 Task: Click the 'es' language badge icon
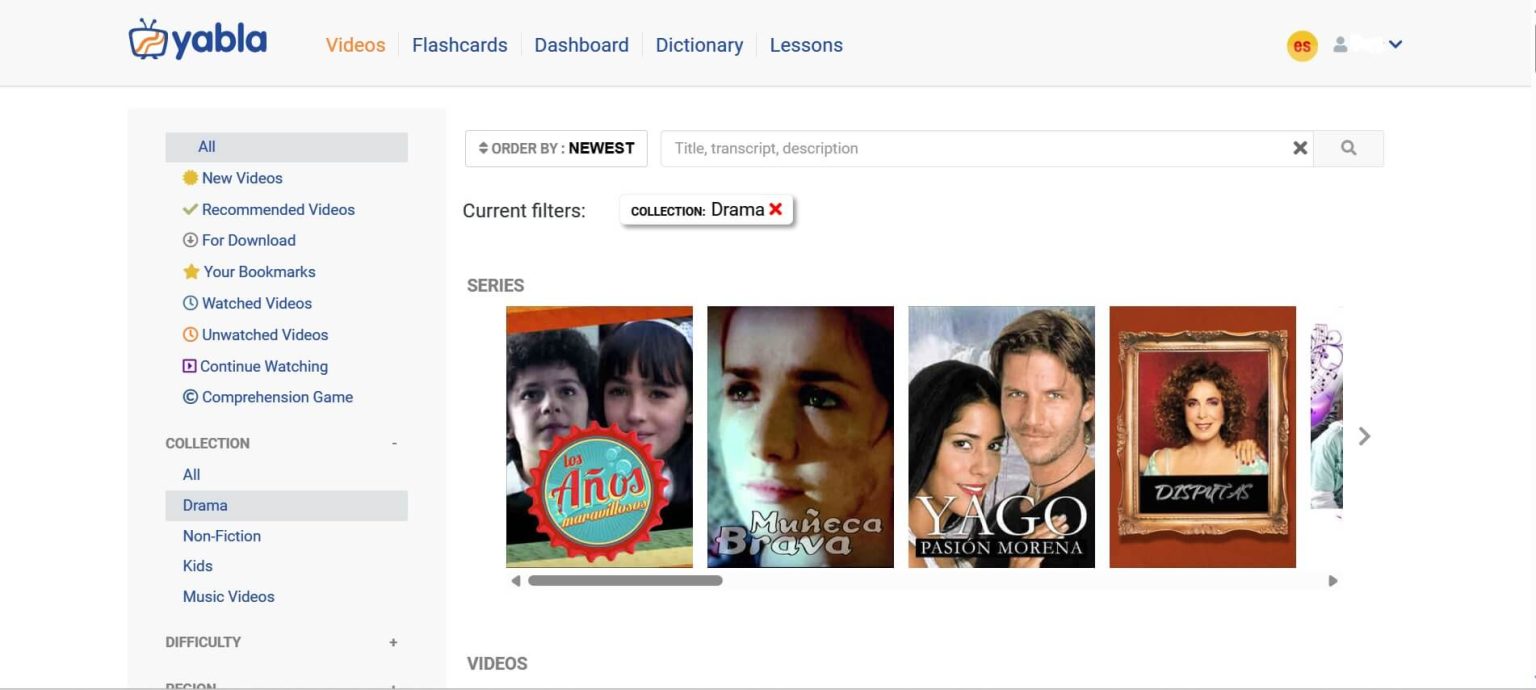pyautogui.click(x=1301, y=46)
